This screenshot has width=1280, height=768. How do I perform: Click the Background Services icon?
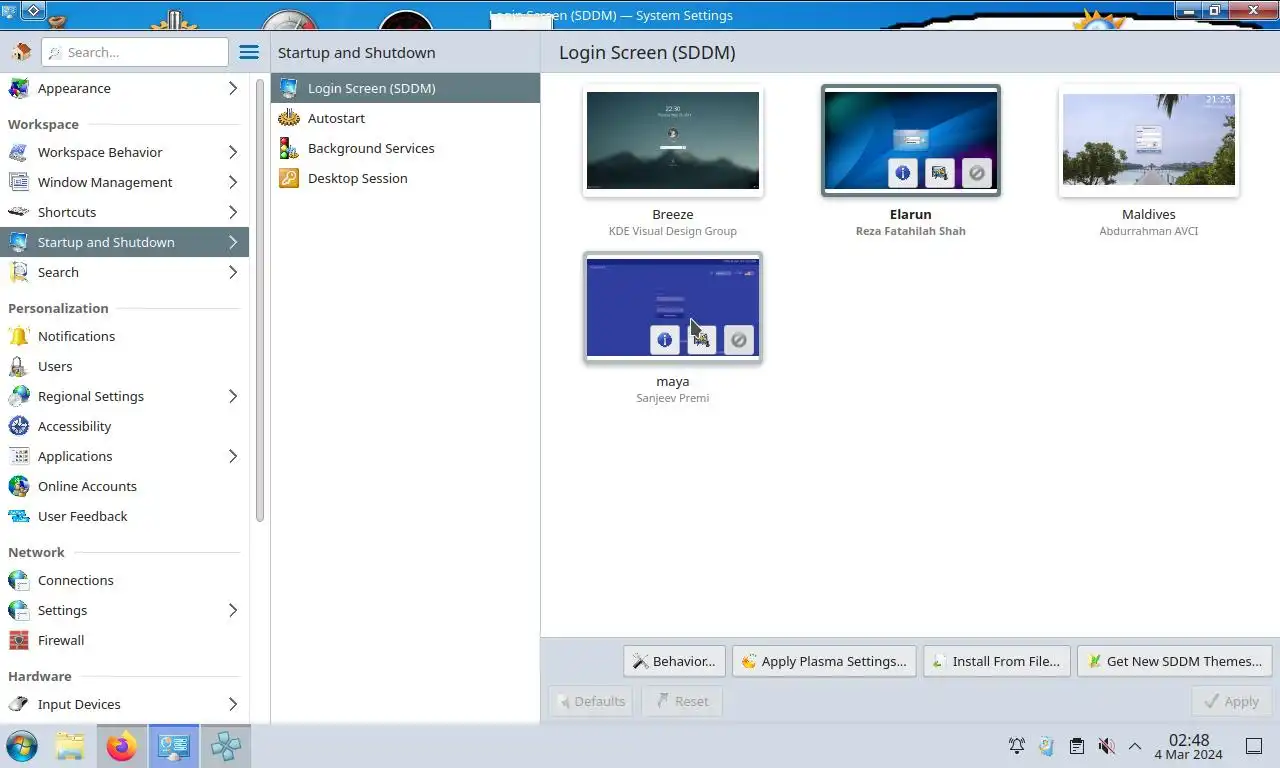(289, 148)
